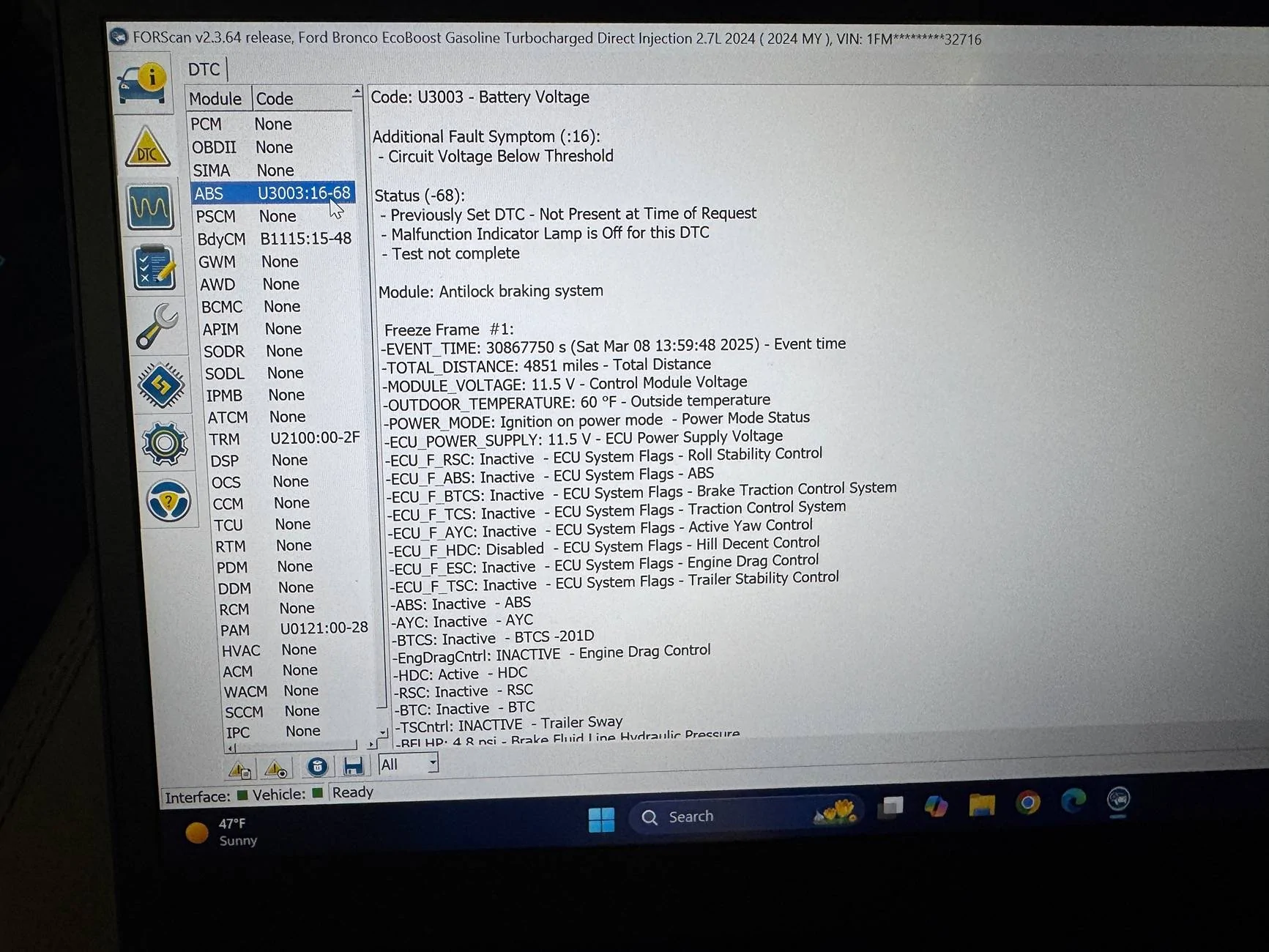The image size is (1269, 952).
Task: Open the steering wheel help section
Action: pyautogui.click(x=168, y=502)
